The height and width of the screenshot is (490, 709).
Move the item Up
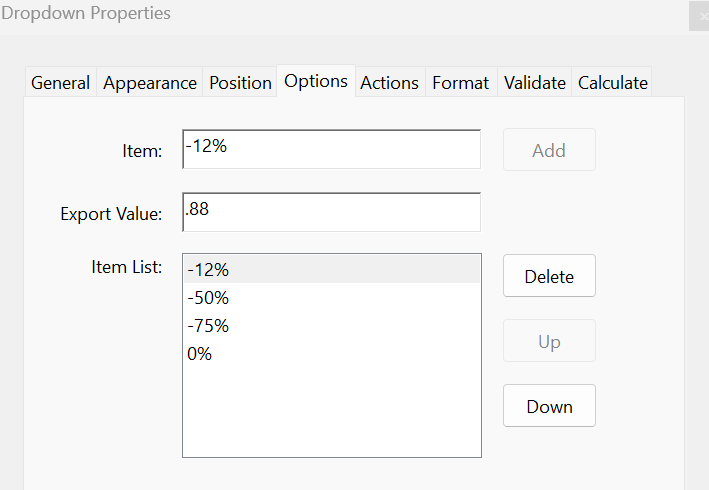coord(549,341)
